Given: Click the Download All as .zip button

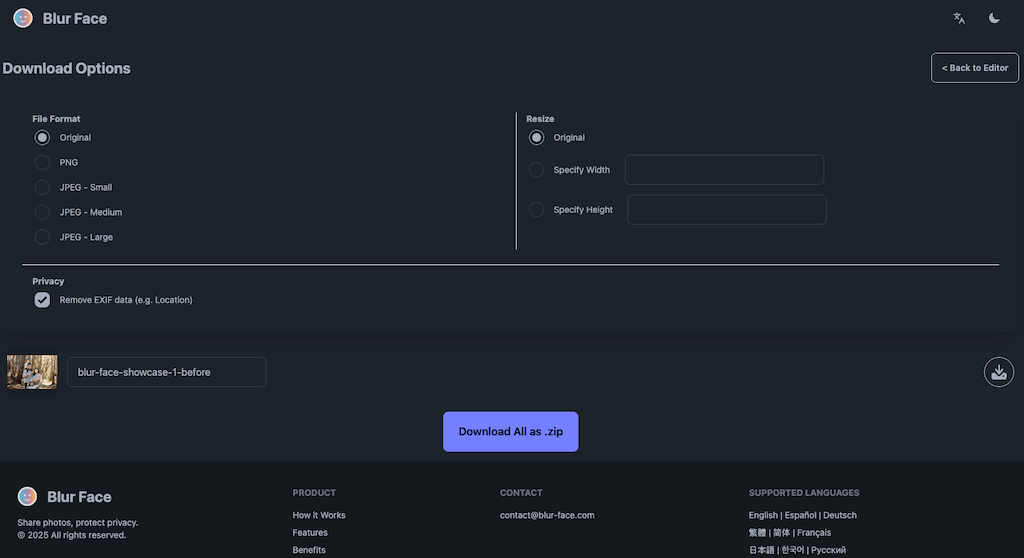Looking at the screenshot, I should [510, 432].
